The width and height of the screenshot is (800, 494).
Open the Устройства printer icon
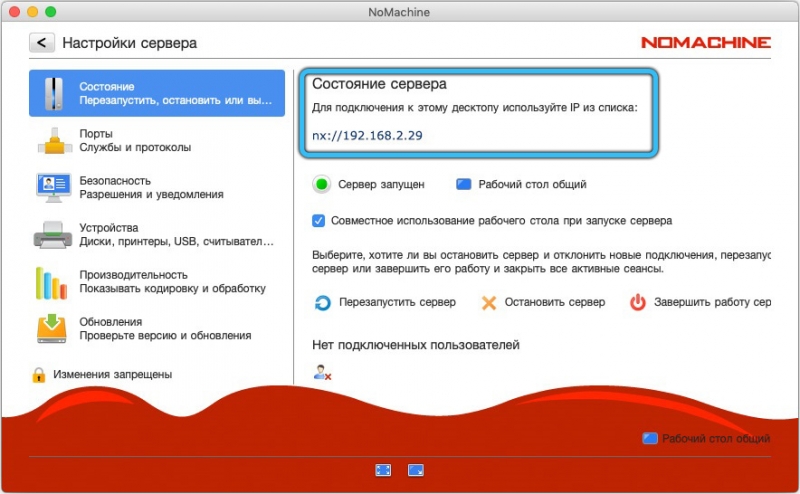point(53,235)
